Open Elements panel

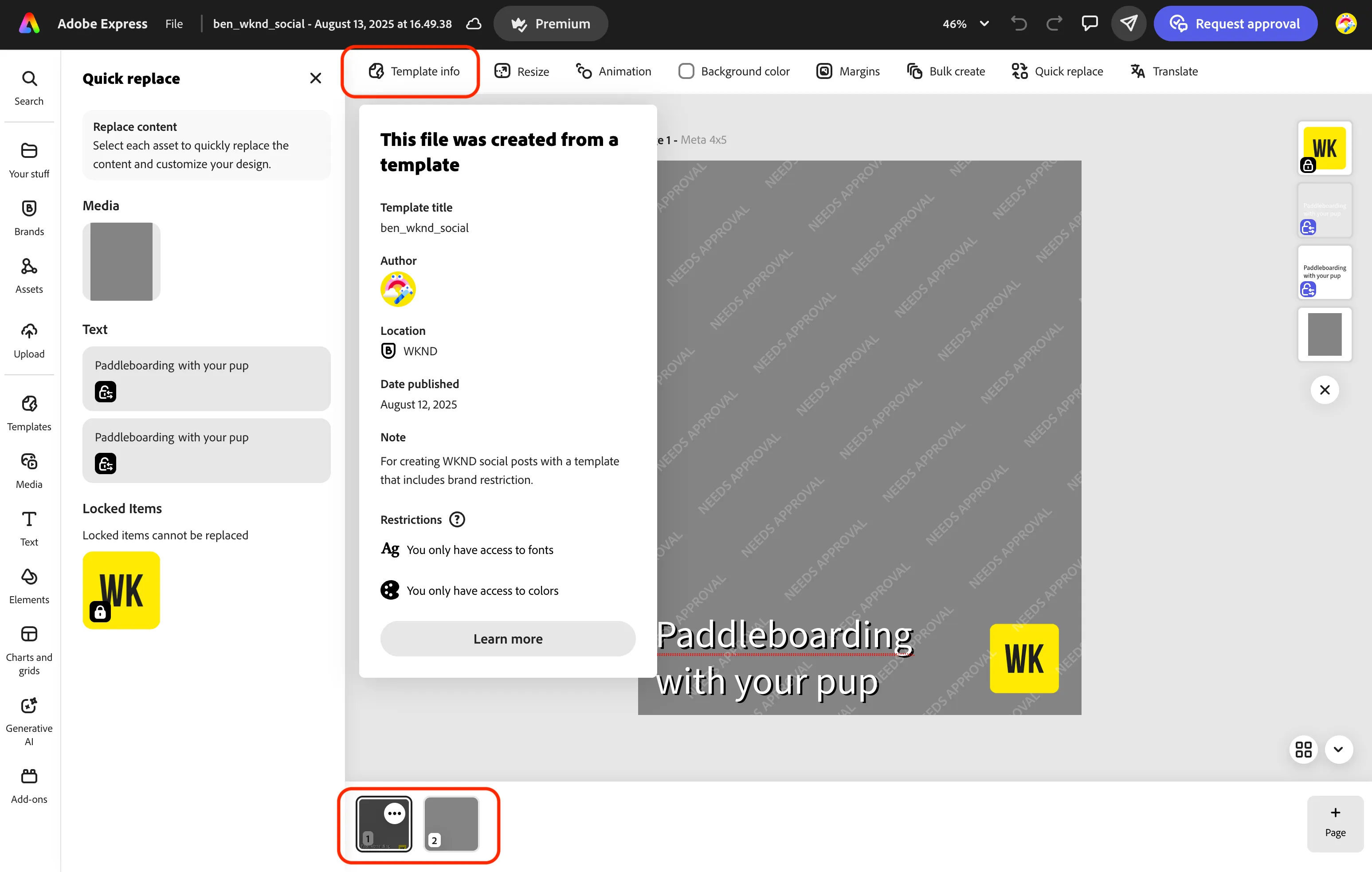pos(29,586)
